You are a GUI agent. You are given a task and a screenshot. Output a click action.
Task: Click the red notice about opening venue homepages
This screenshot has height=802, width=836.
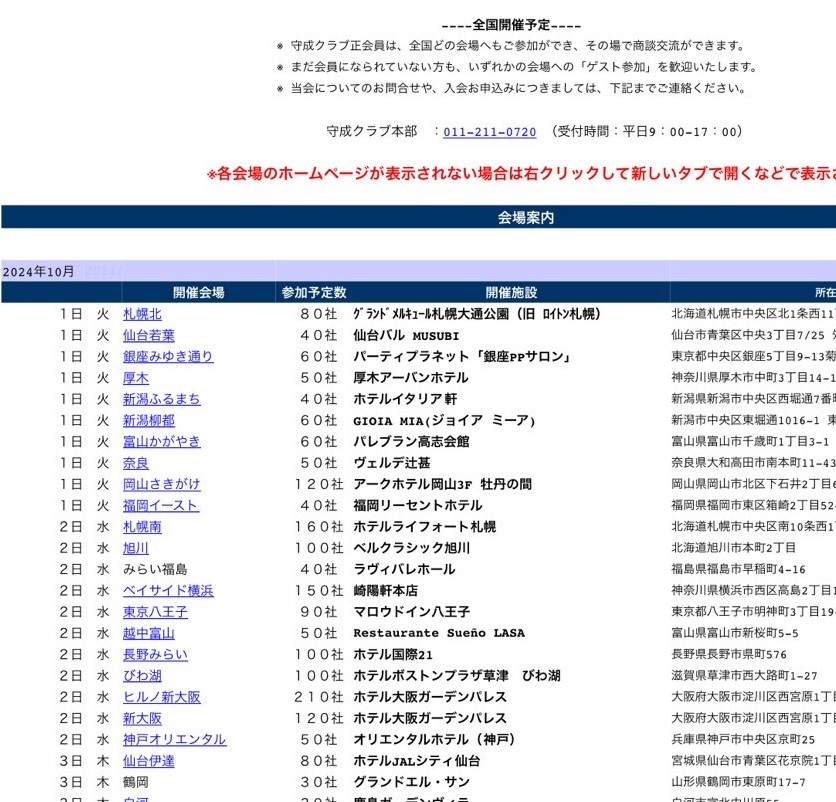[521, 173]
